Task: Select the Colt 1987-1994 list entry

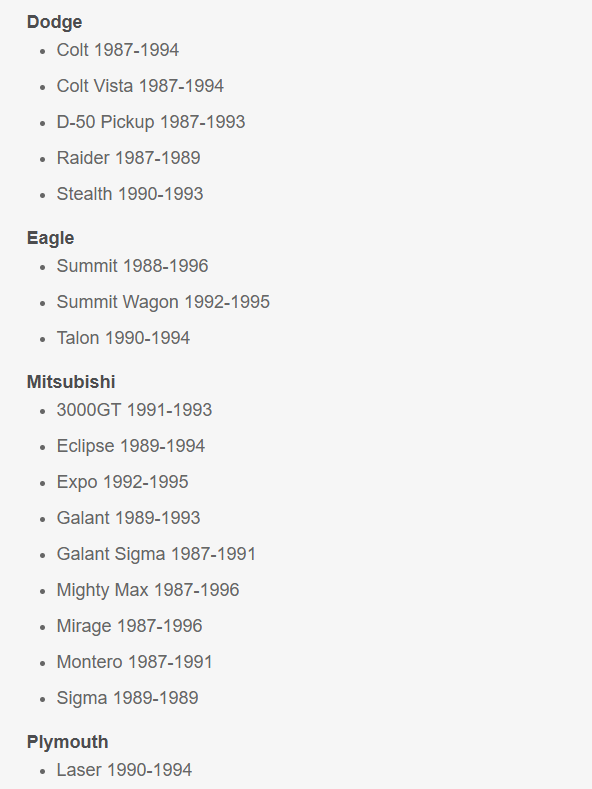Action: 118,50
